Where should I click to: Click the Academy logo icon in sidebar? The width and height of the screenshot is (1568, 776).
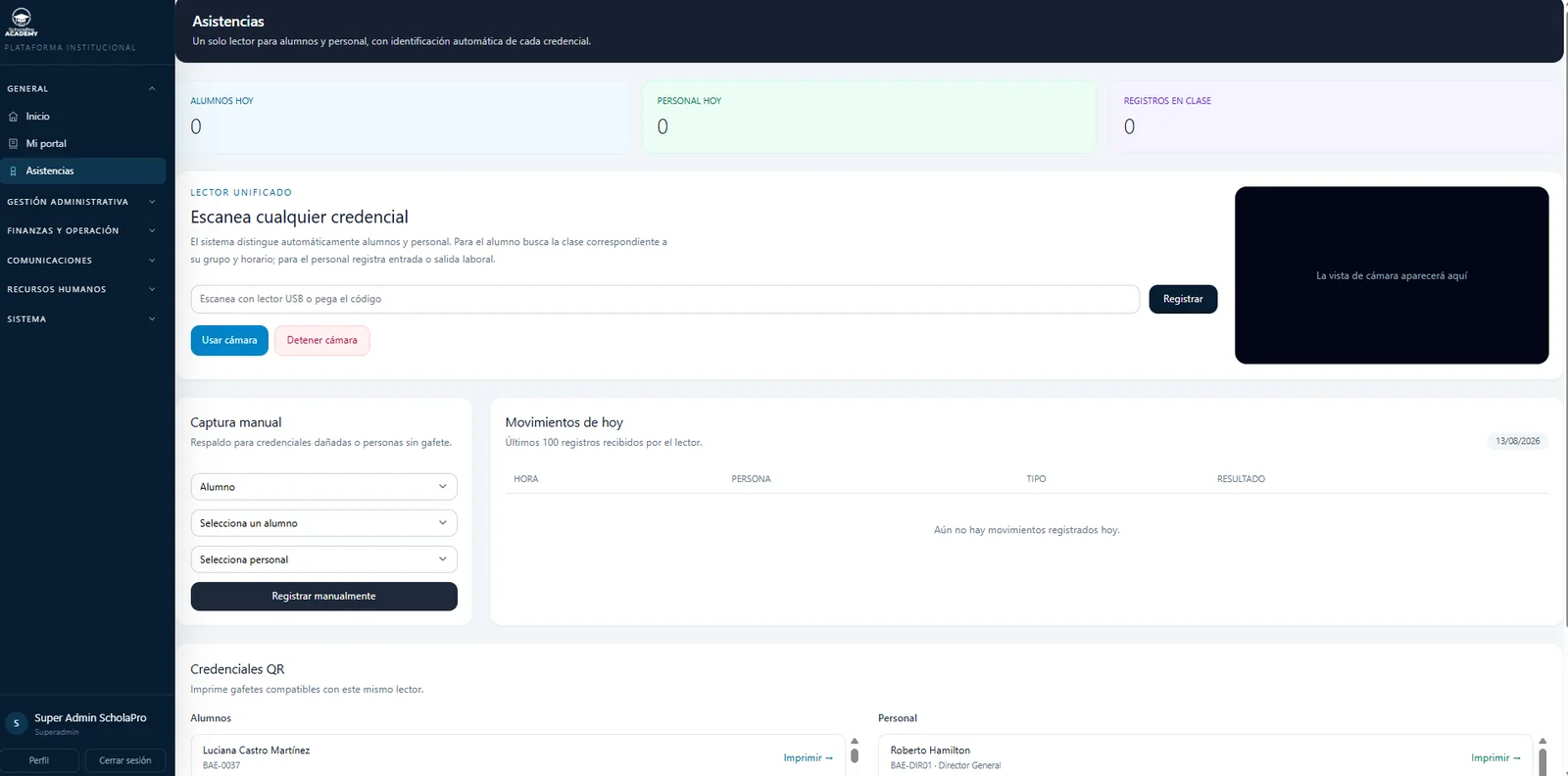[21, 22]
